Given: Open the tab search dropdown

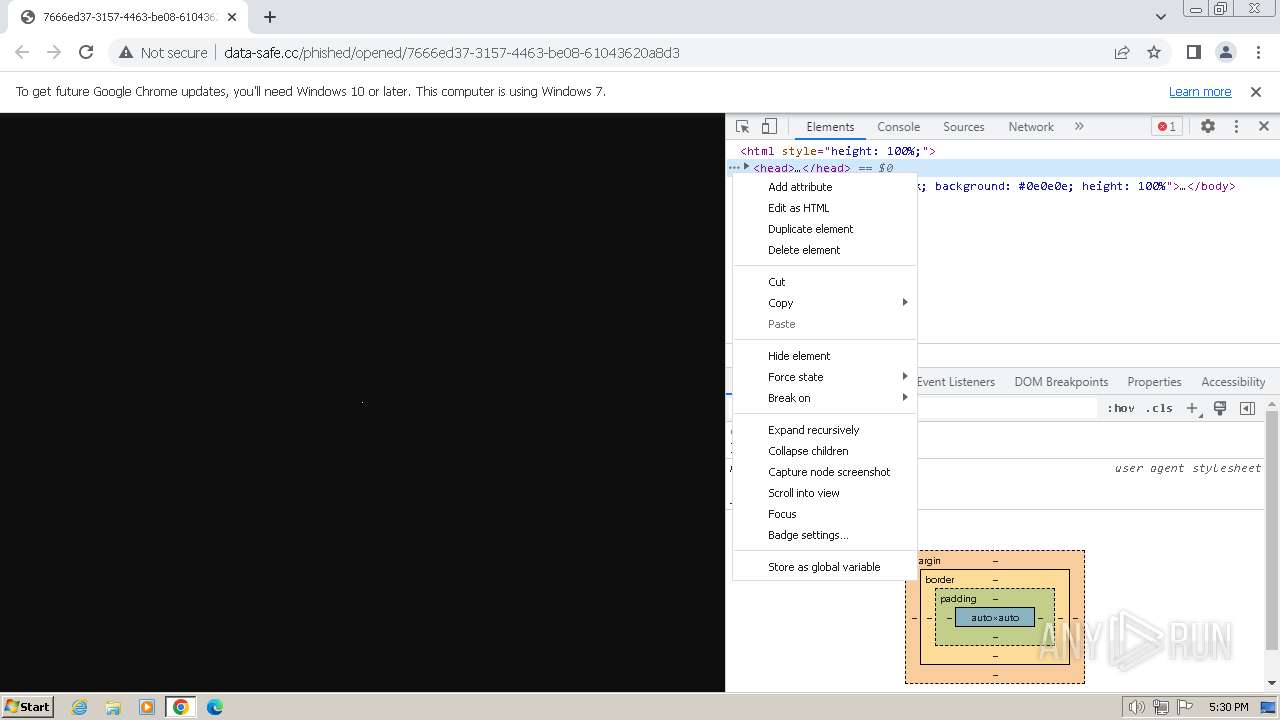Looking at the screenshot, I should (x=1160, y=17).
